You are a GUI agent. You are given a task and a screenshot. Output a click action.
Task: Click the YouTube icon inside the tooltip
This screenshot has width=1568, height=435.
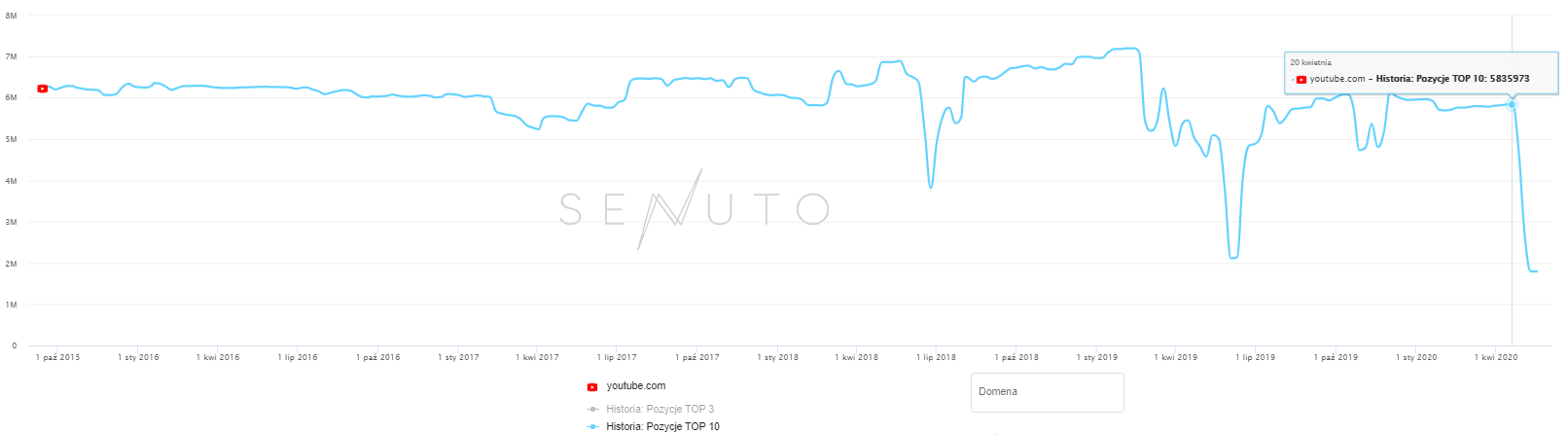pos(1301,80)
